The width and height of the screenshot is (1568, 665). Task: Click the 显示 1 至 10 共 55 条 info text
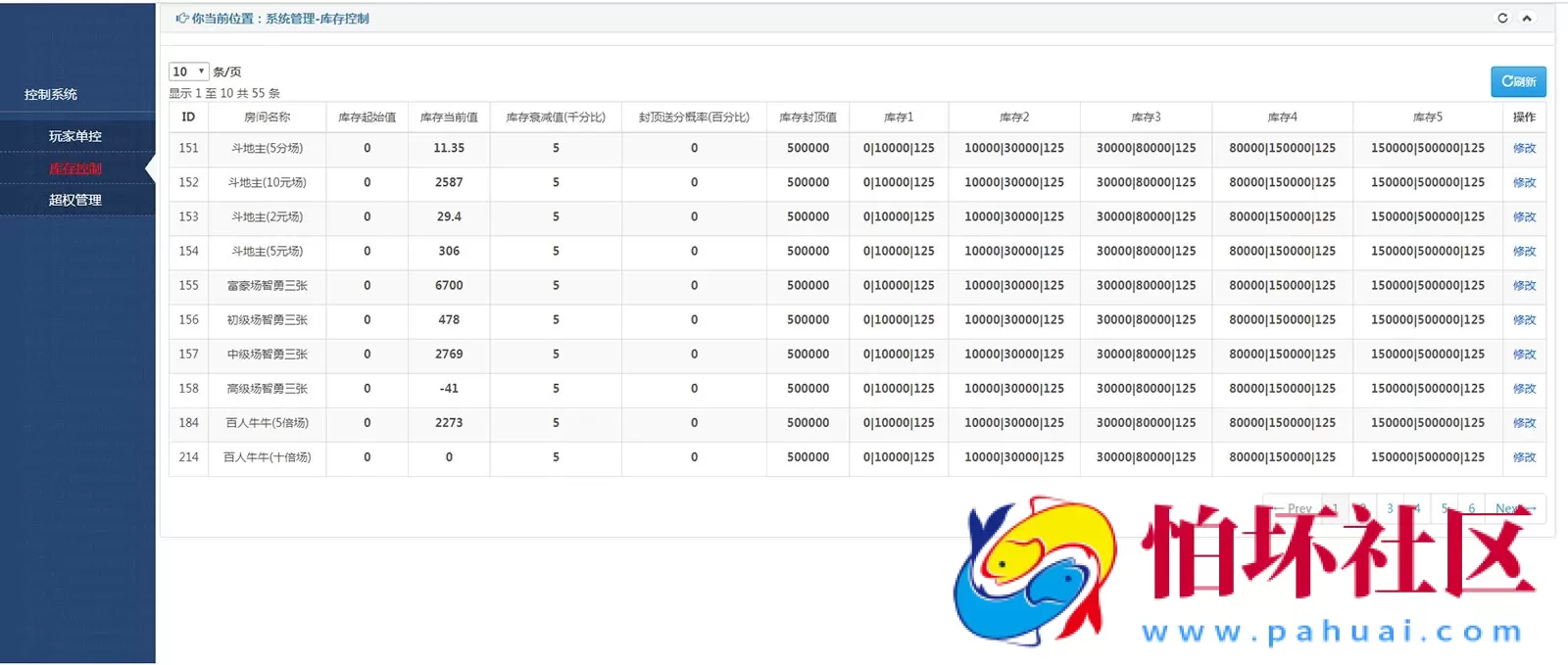(x=224, y=93)
